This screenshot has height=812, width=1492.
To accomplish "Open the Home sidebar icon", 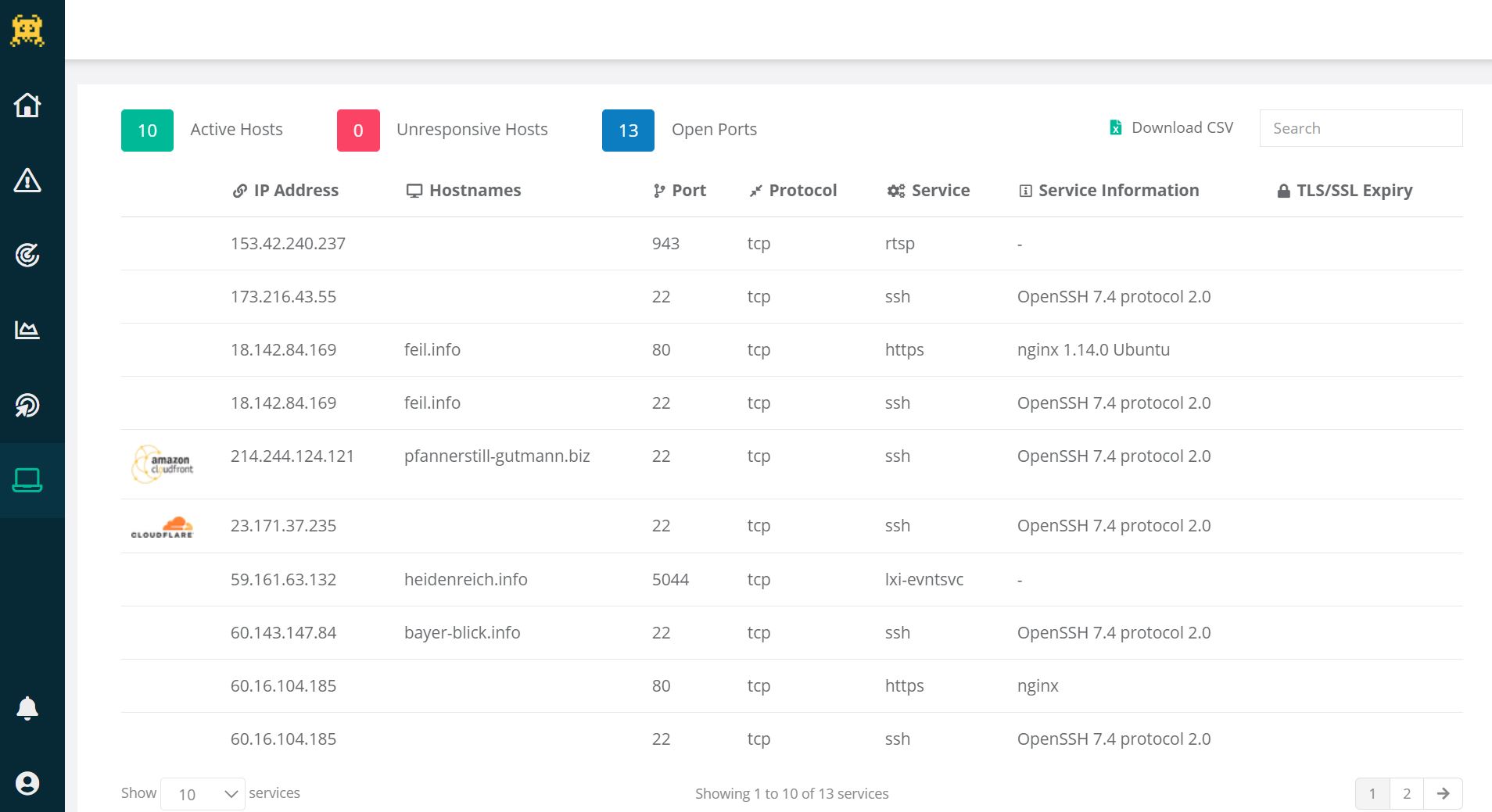I will pyautogui.click(x=27, y=105).
